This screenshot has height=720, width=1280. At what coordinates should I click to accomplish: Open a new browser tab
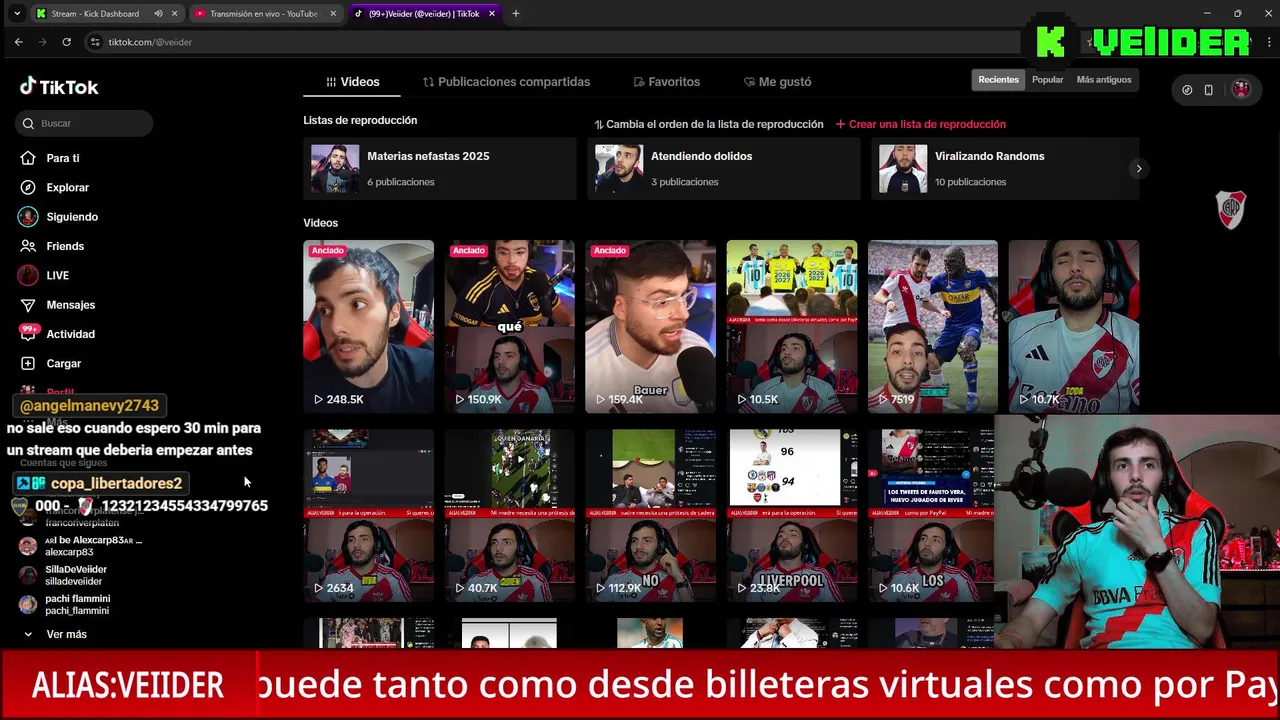click(516, 14)
